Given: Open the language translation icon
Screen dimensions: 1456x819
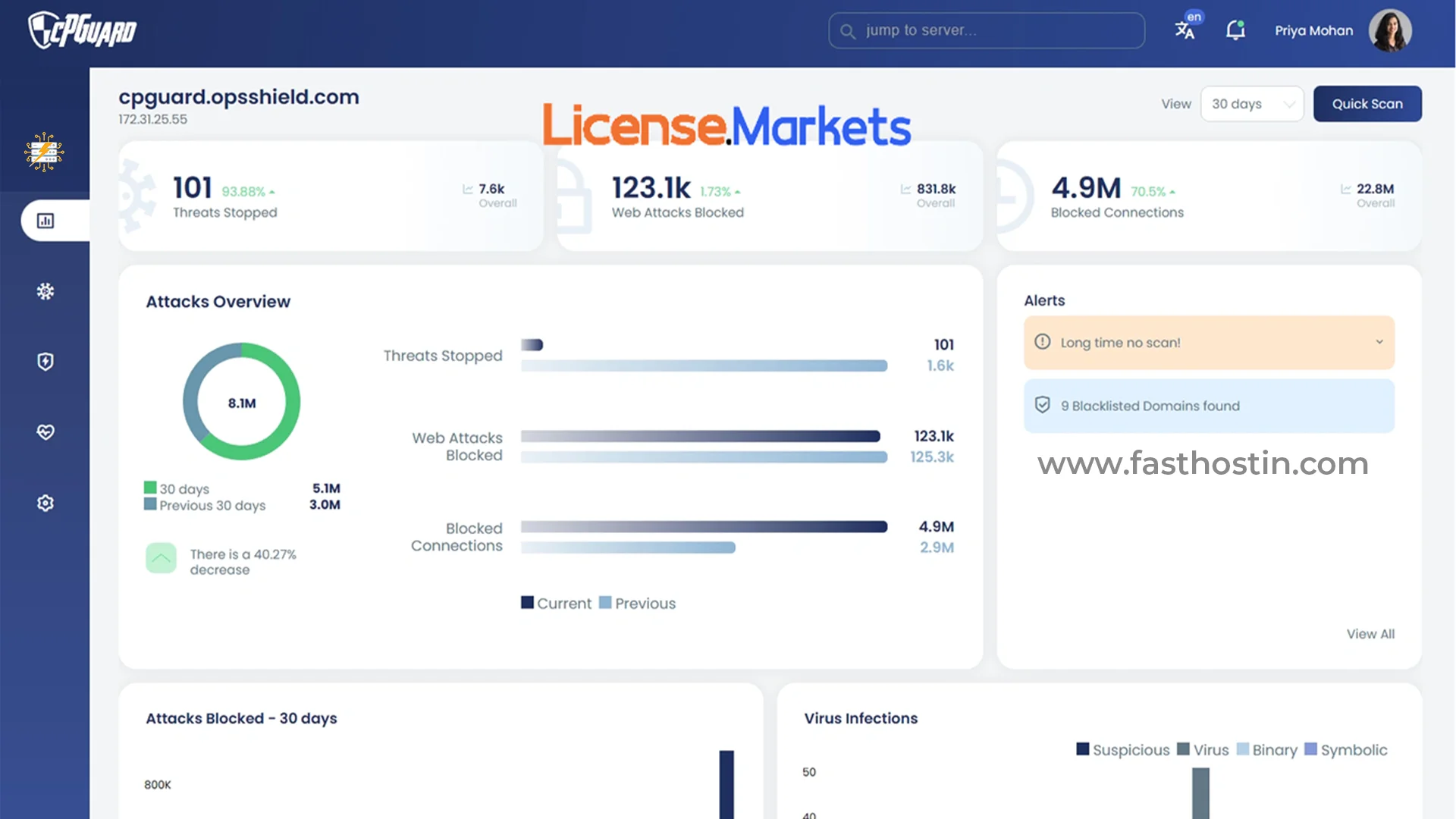Looking at the screenshot, I should click(x=1186, y=29).
